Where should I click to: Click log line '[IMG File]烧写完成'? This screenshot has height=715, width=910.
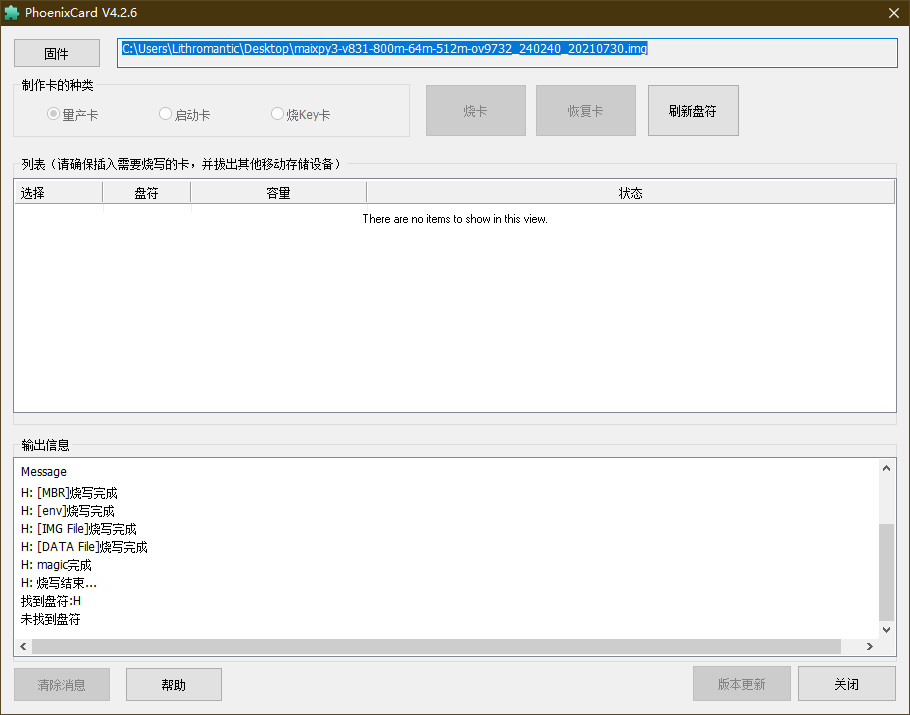click(x=79, y=529)
